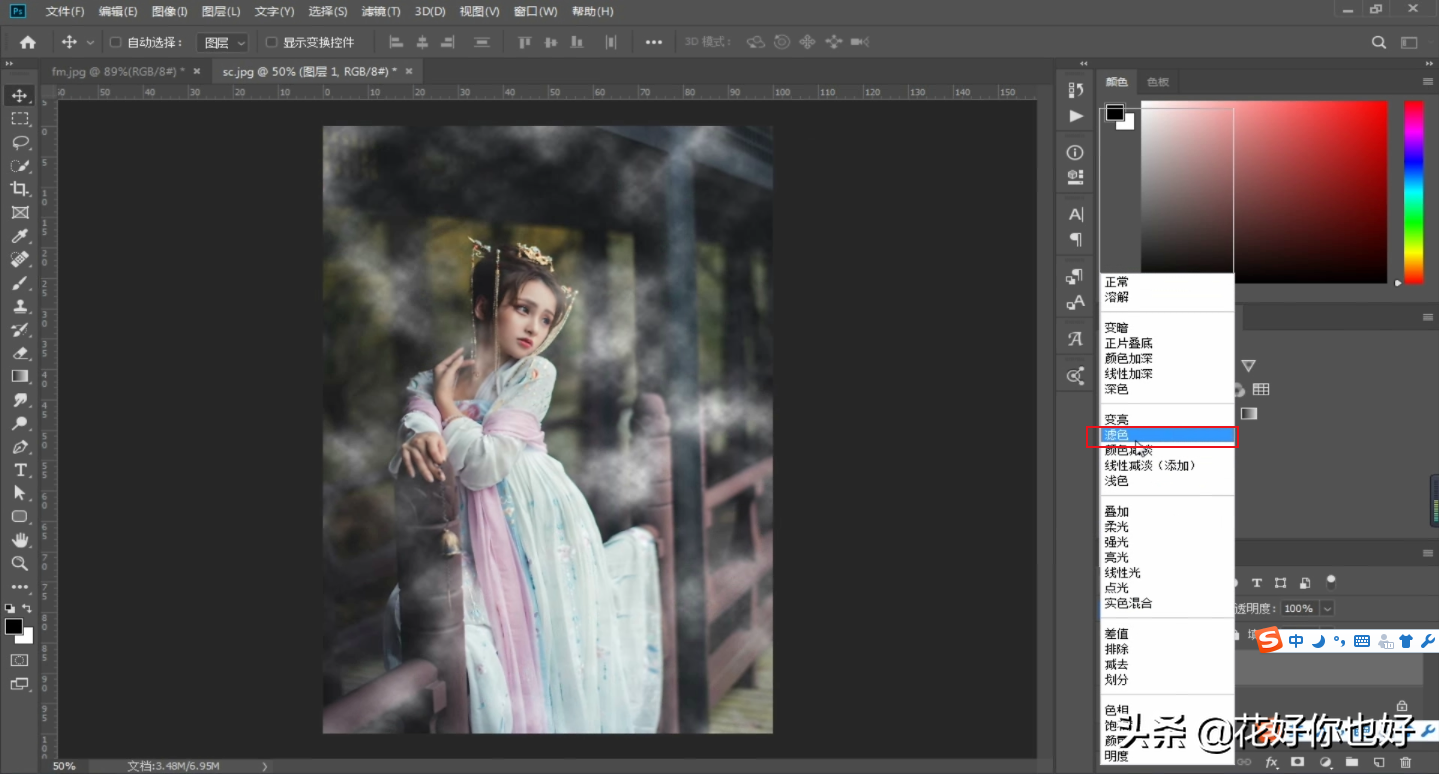Select the Lasso tool
The width and height of the screenshot is (1439, 774).
(19, 142)
